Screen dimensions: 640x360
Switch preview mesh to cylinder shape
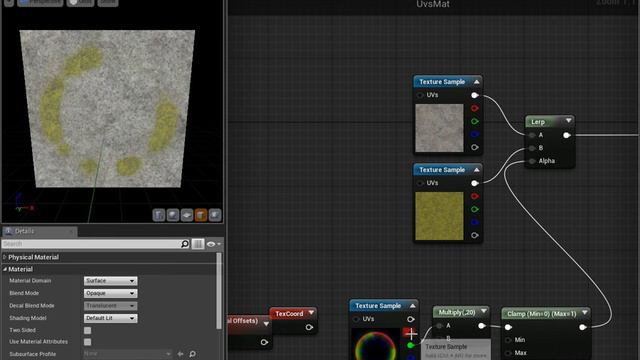tap(159, 215)
